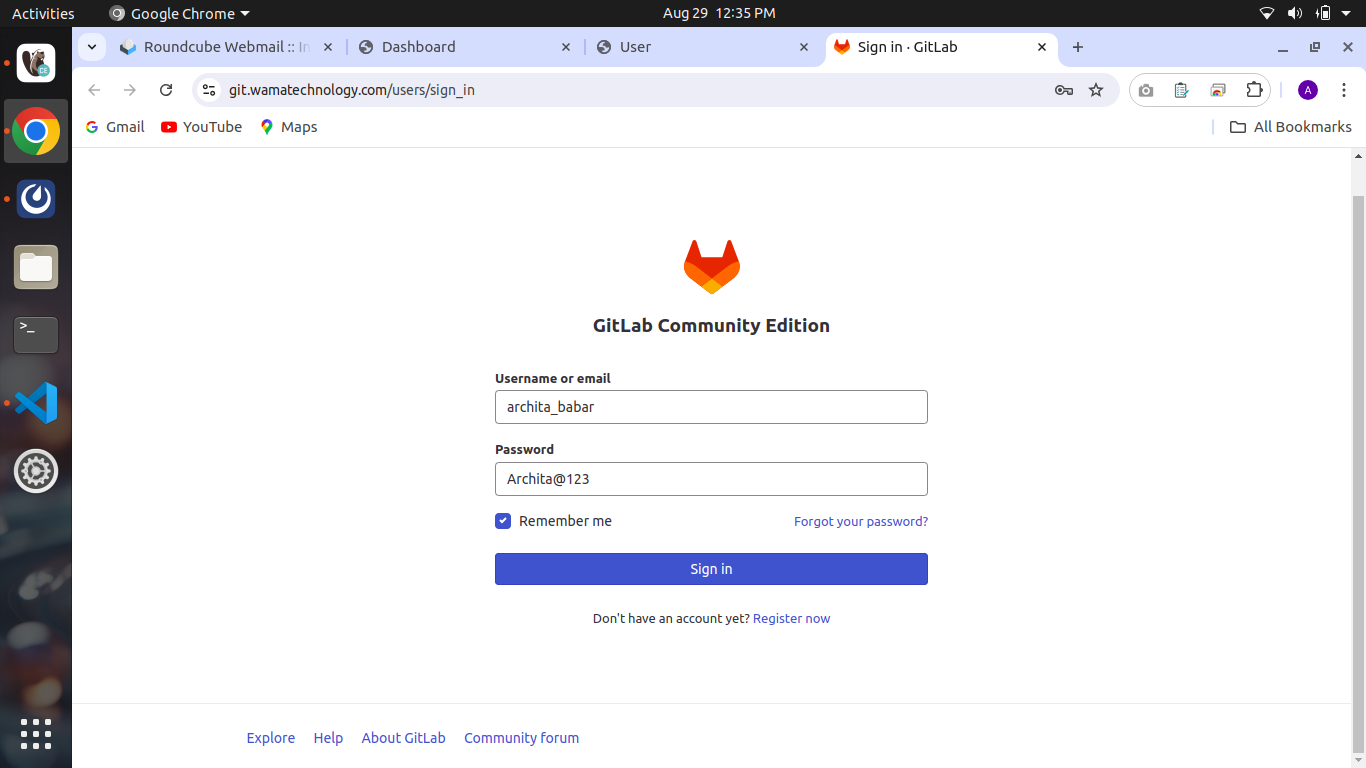
Task: Open the Chrome profile avatar A
Action: (1308, 90)
